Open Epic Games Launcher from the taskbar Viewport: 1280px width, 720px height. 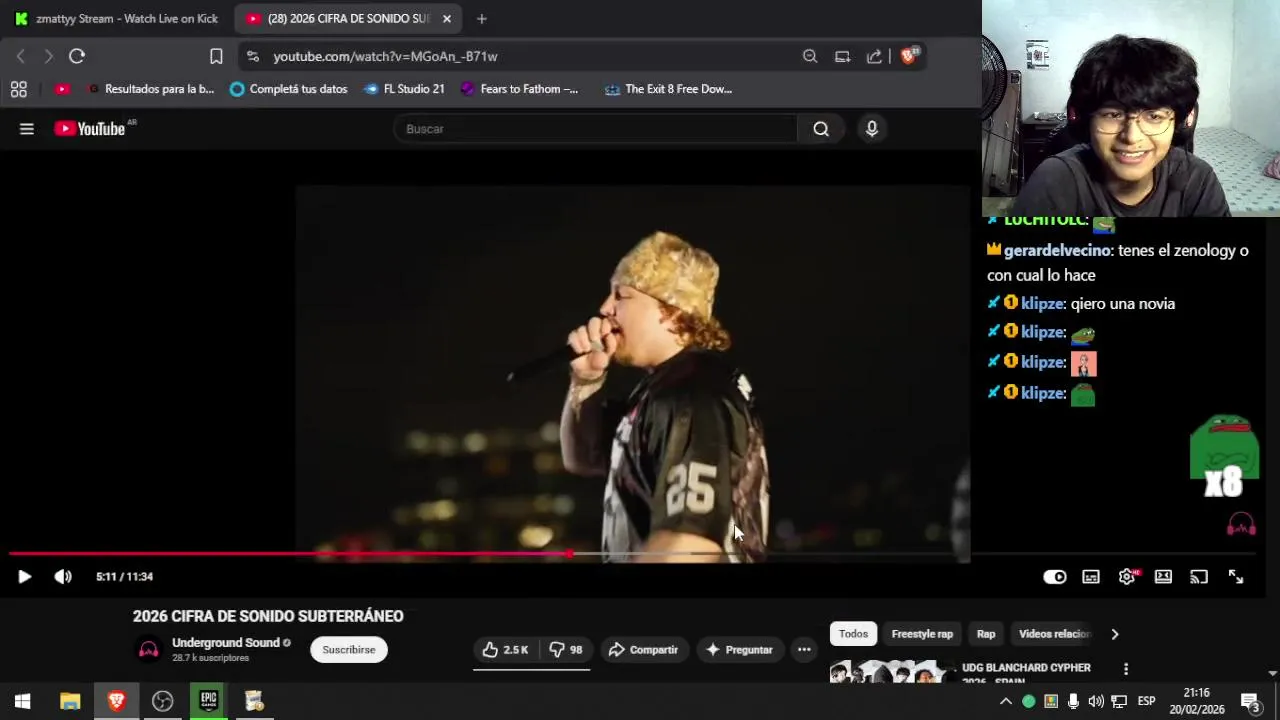tap(208, 701)
